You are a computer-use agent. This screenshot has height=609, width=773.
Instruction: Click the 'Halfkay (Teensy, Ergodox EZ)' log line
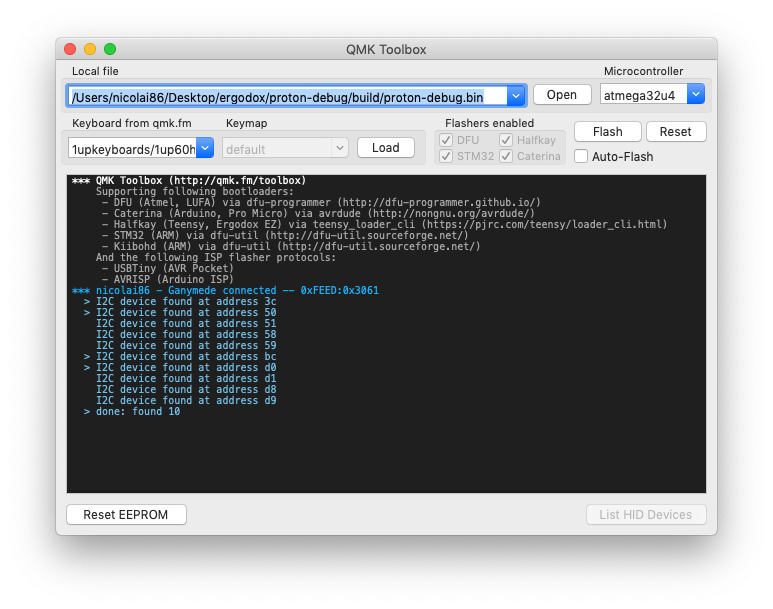[x=385, y=224]
